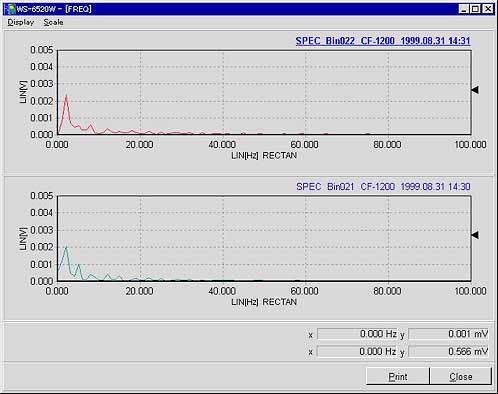The image size is (498, 394).
Task: Open the Scale menu
Action: [x=53, y=22]
